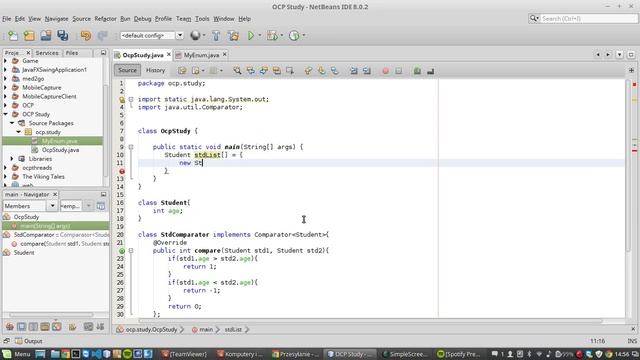Open the Navigator Members combo box
Screen dimensions: 640x360
[30, 206]
